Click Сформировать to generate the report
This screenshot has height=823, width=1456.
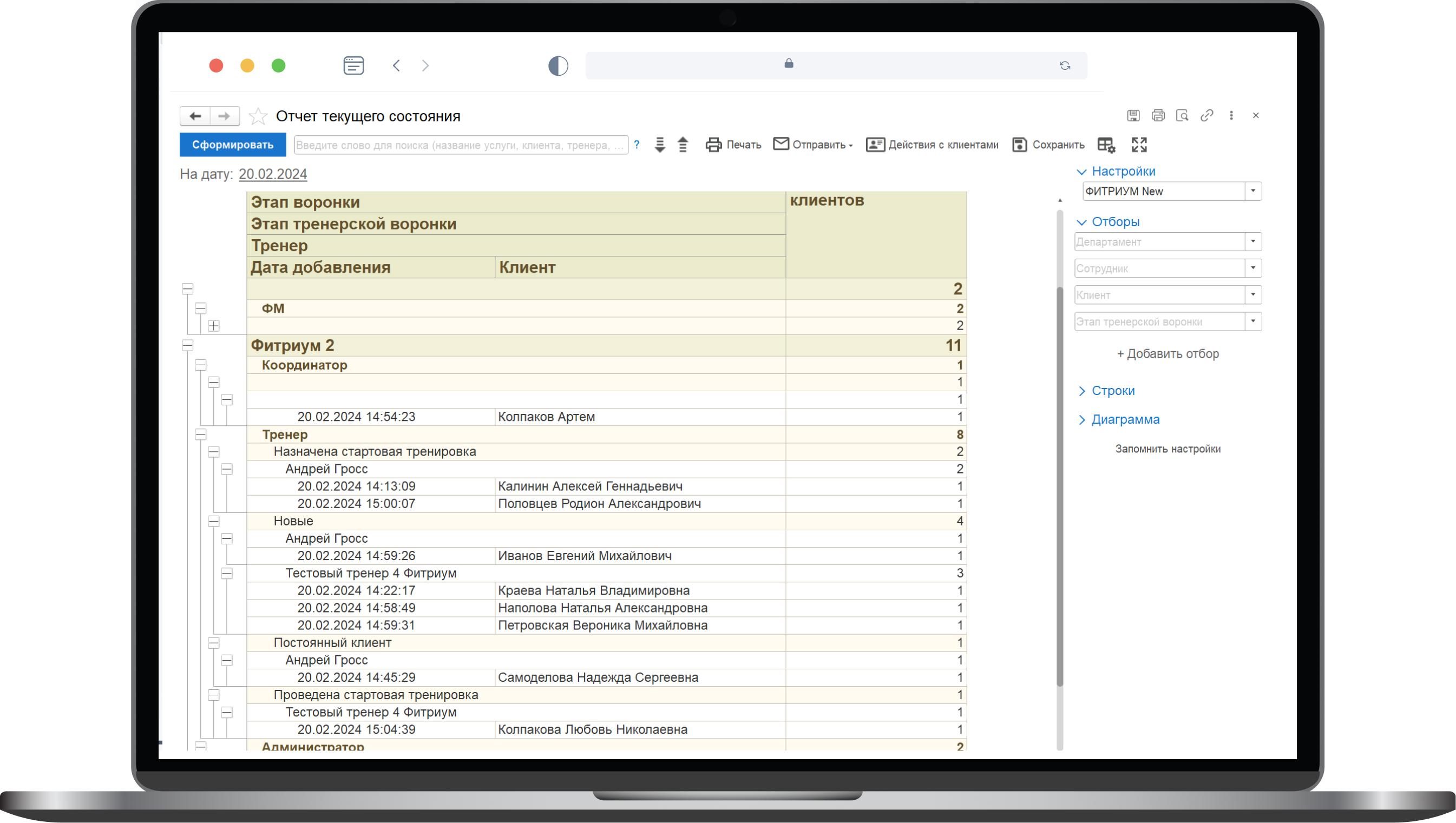pos(232,144)
